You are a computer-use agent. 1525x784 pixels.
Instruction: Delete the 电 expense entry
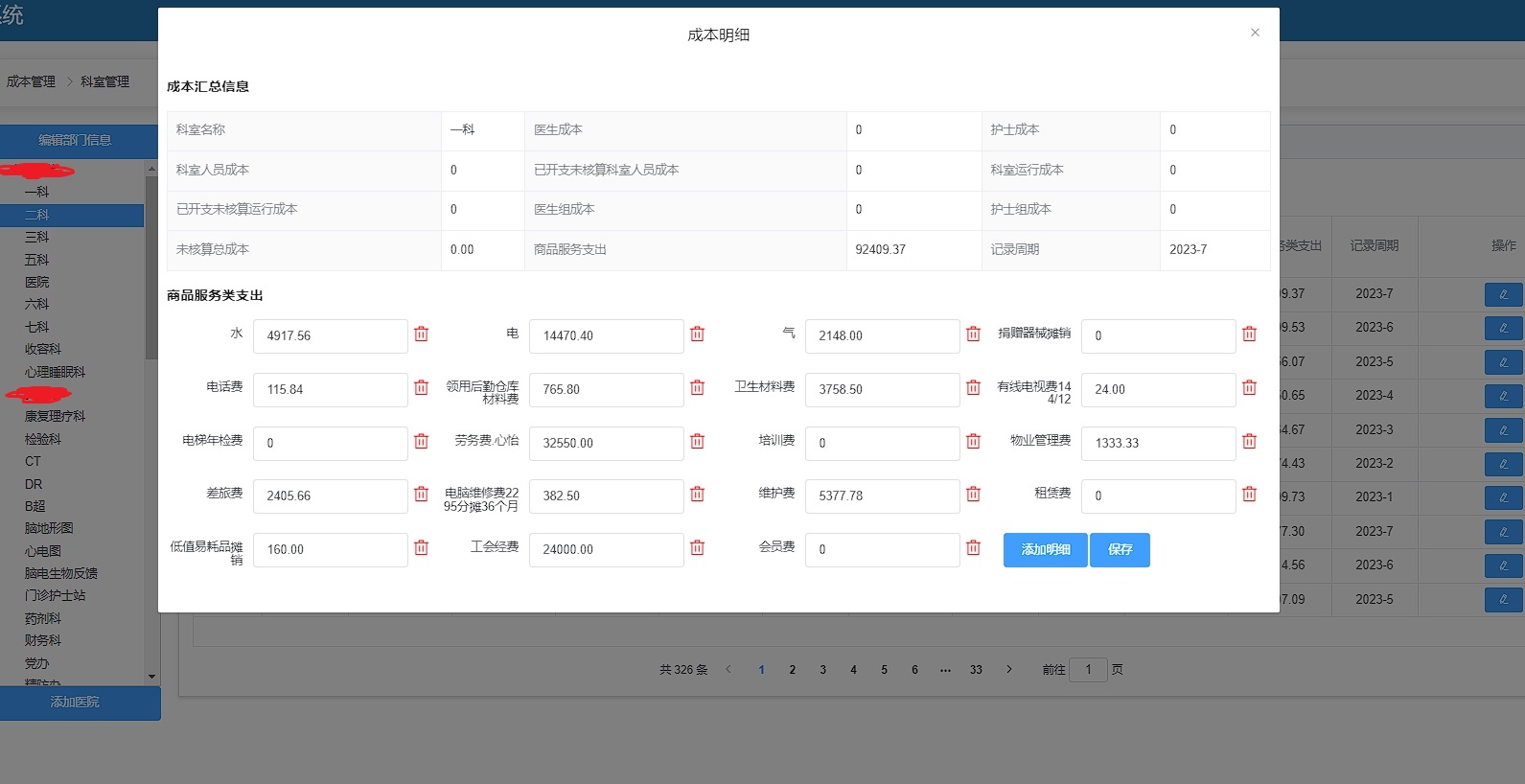pyautogui.click(x=697, y=334)
